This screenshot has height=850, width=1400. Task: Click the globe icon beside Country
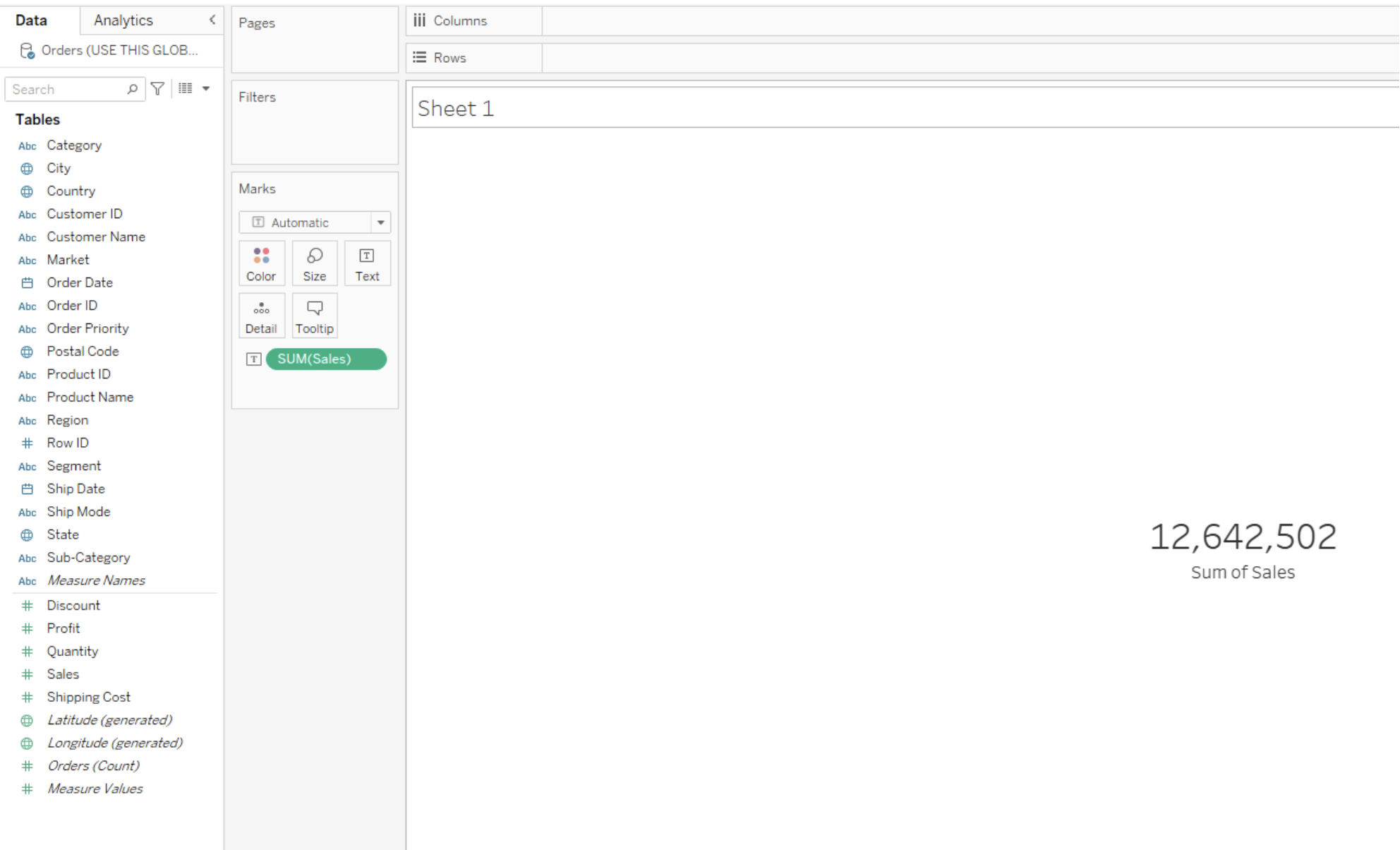pos(27,191)
